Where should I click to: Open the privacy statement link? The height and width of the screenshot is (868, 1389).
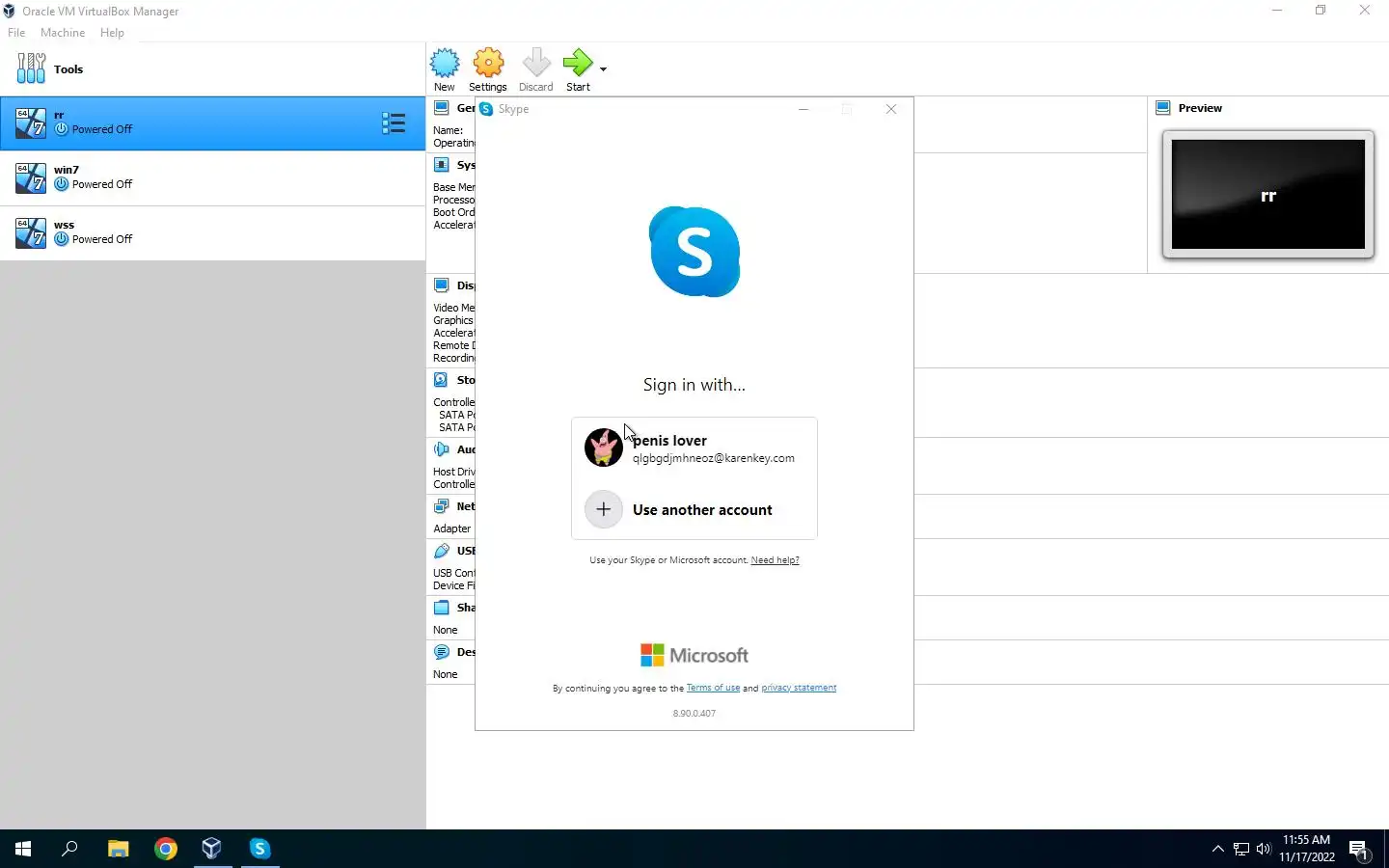point(799,688)
